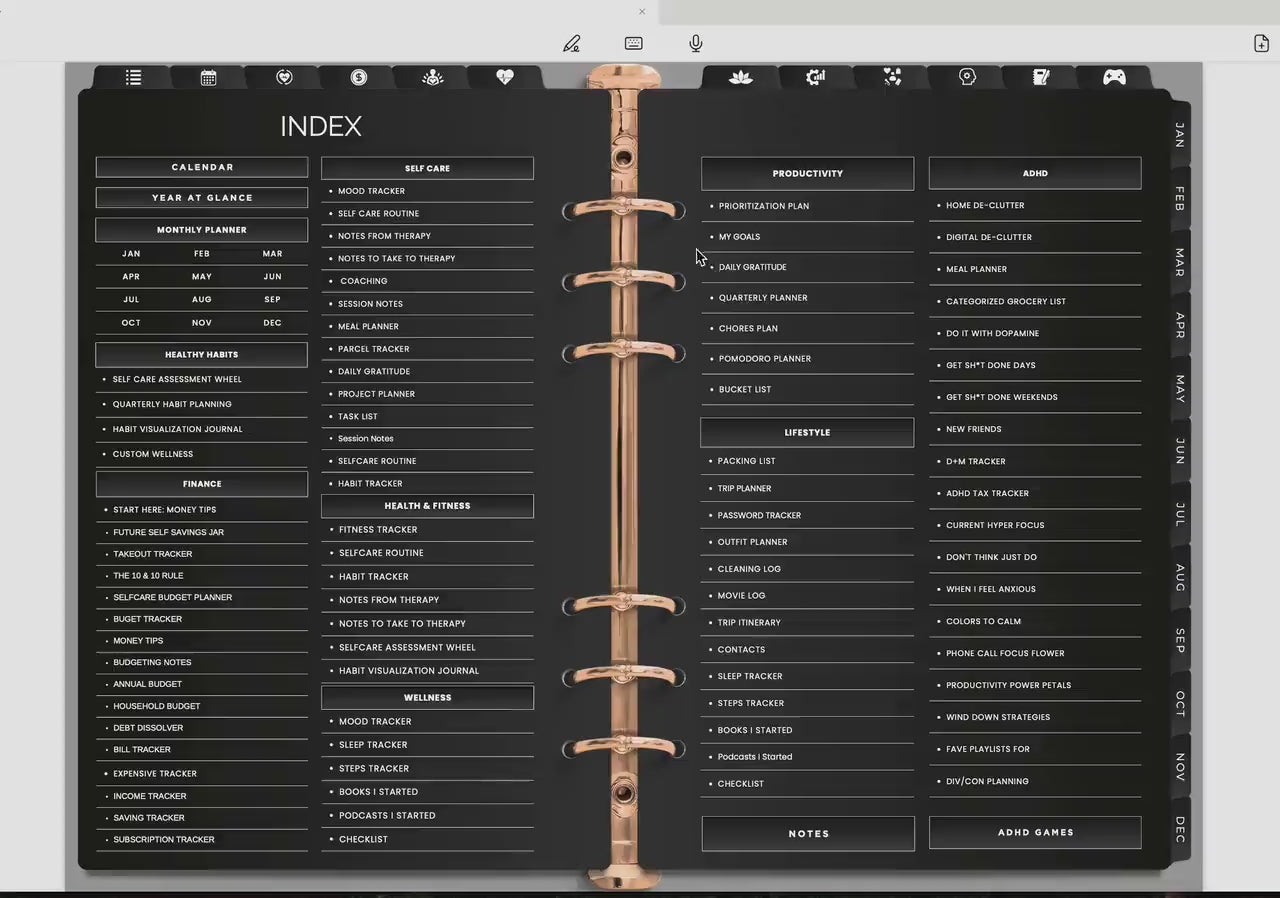The image size is (1280, 898).
Task: Select the calendar tab icon
Action: pyautogui.click(x=208, y=76)
